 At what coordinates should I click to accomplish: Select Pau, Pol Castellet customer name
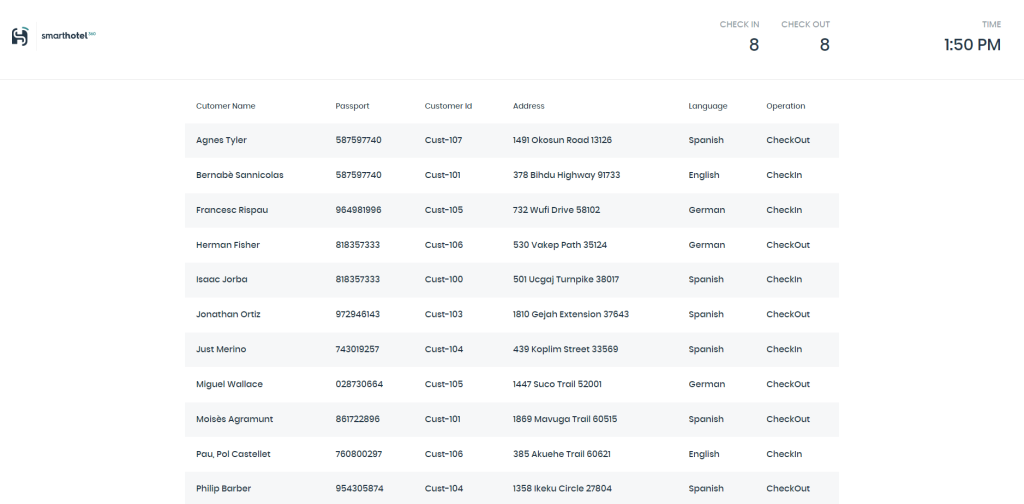click(233, 454)
